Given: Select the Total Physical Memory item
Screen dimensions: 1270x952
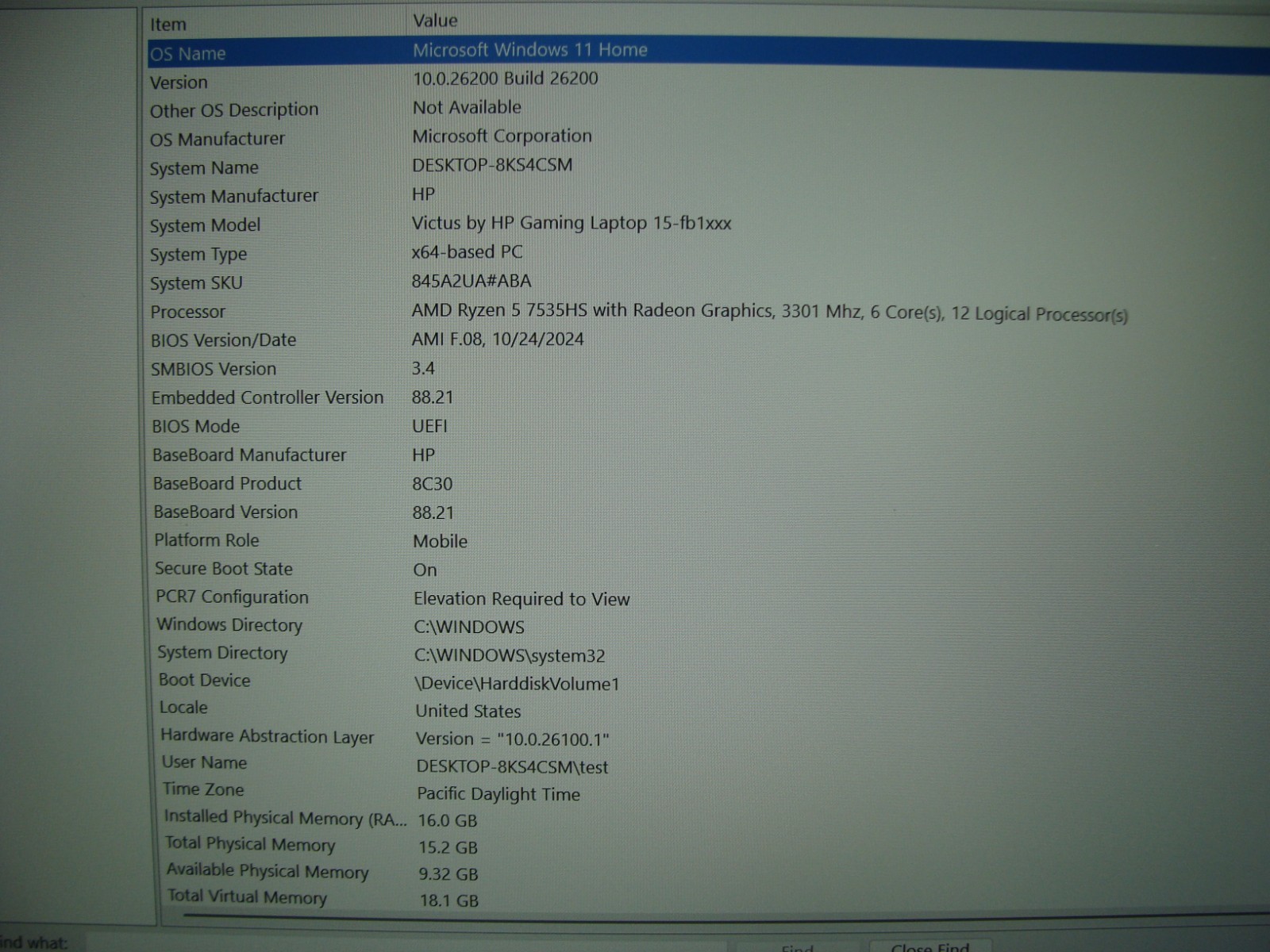Looking at the screenshot, I should click(x=250, y=844).
